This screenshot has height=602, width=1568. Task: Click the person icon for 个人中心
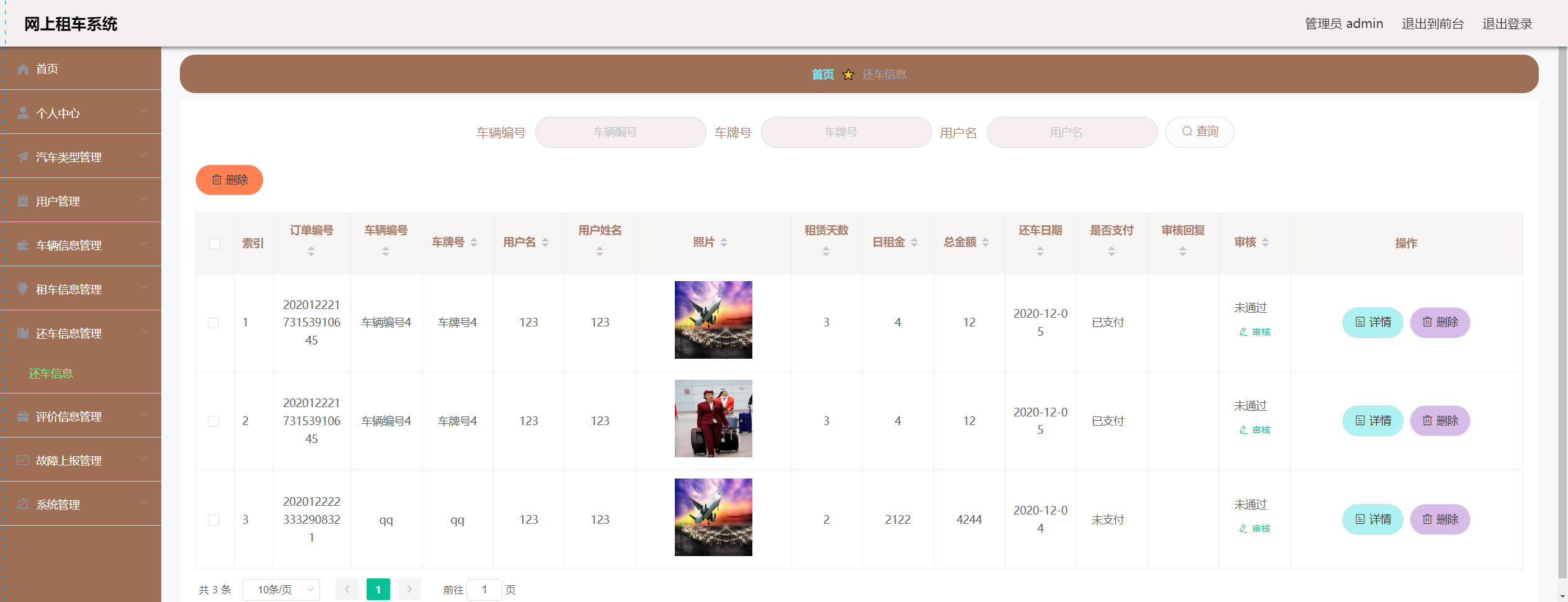coord(23,113)
